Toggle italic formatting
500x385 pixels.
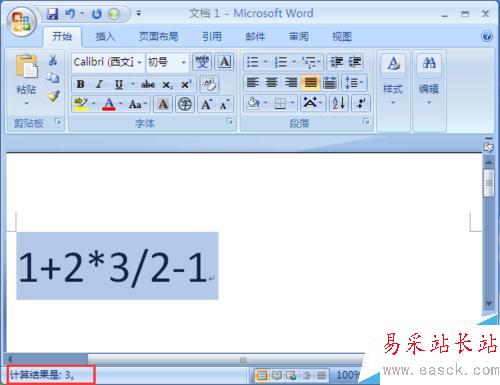(99, 84)
